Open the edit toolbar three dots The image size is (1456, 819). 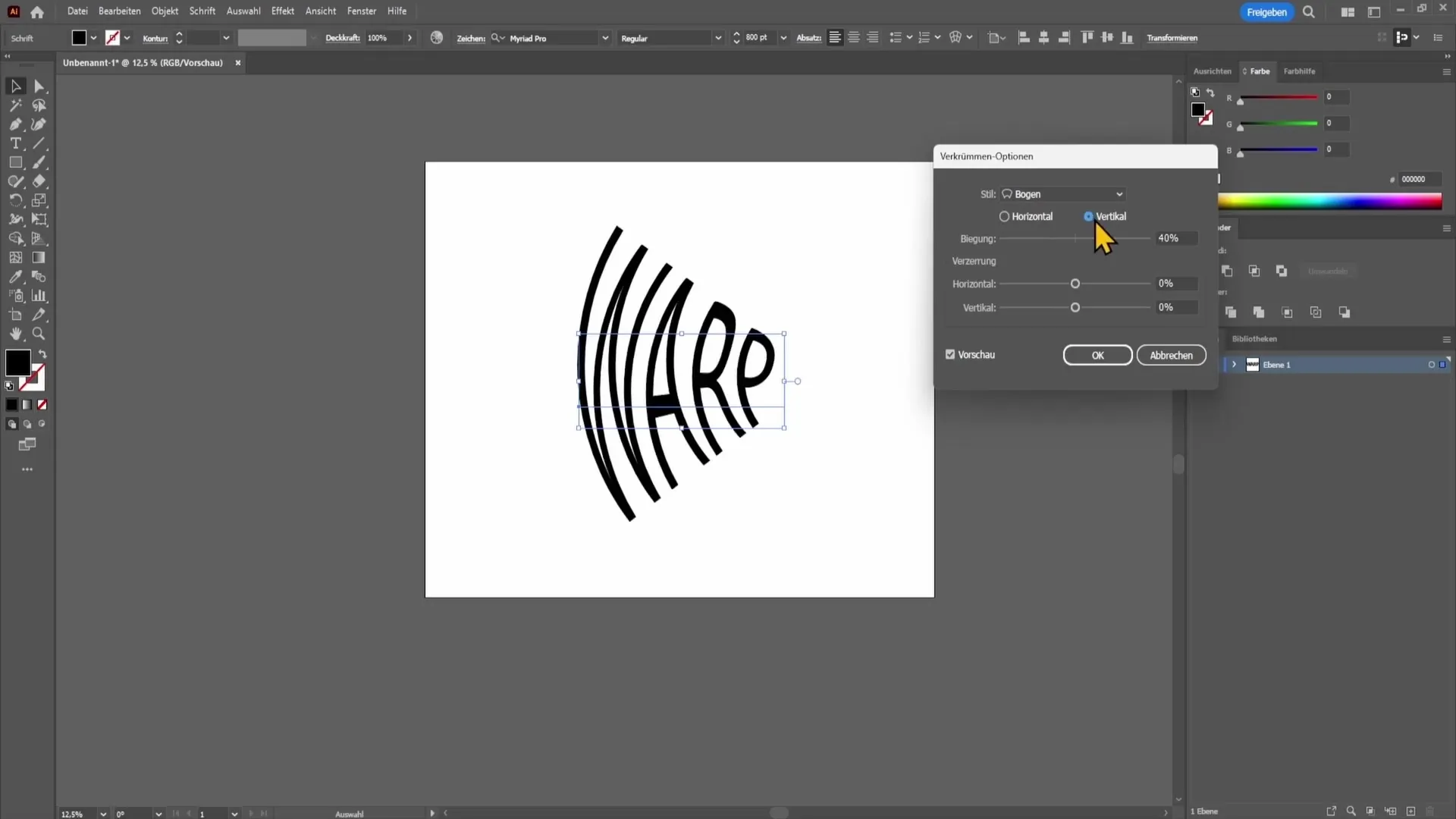click(27, 469)
